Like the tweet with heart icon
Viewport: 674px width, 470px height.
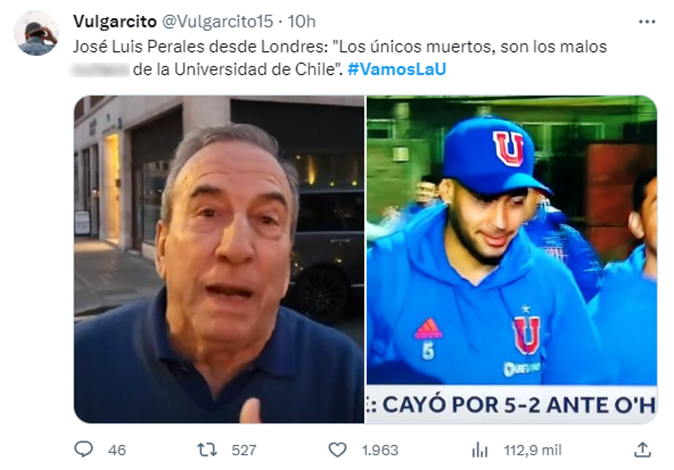tap(337, 450)
